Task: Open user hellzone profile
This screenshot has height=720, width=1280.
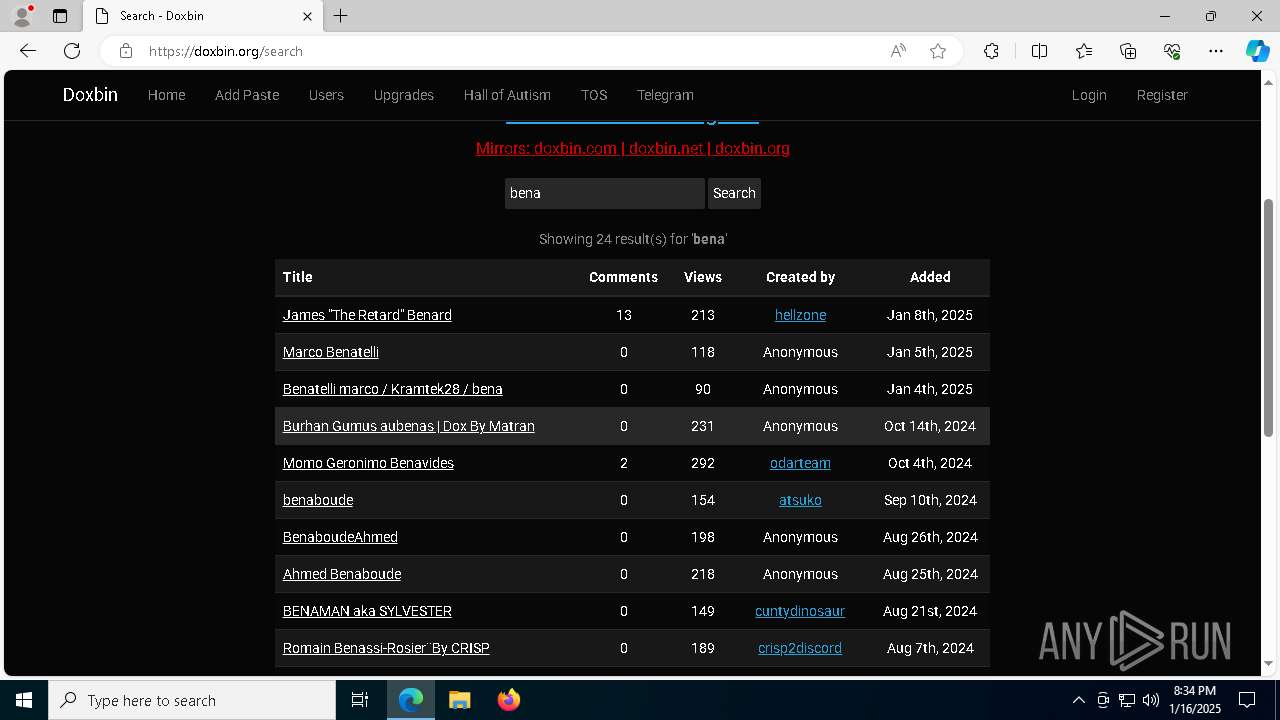Action: coord(801,315)
